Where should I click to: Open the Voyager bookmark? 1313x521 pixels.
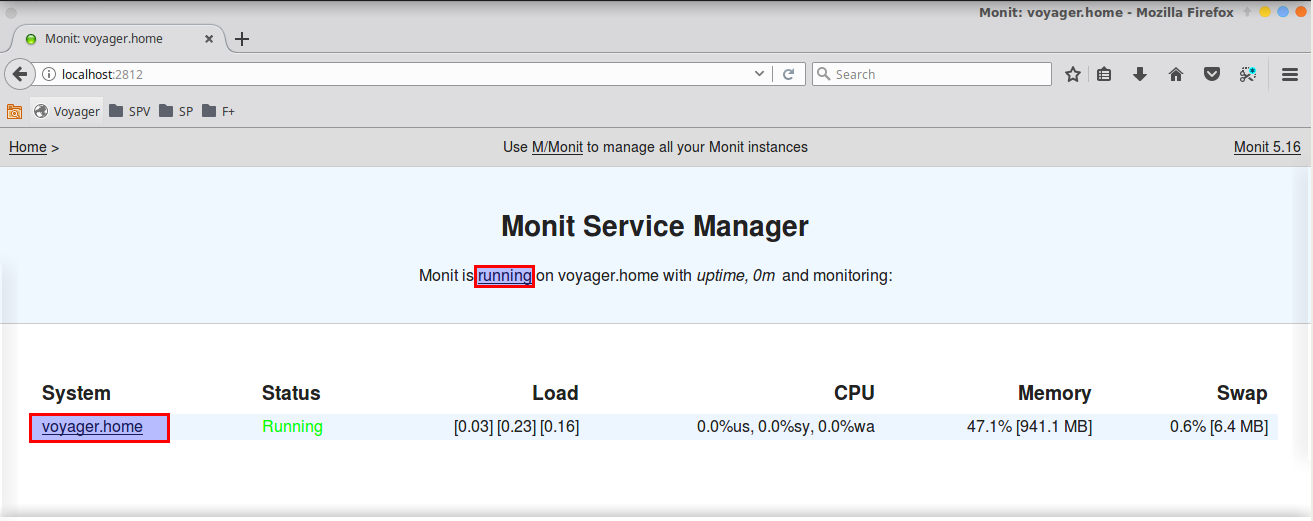(67, 111)
